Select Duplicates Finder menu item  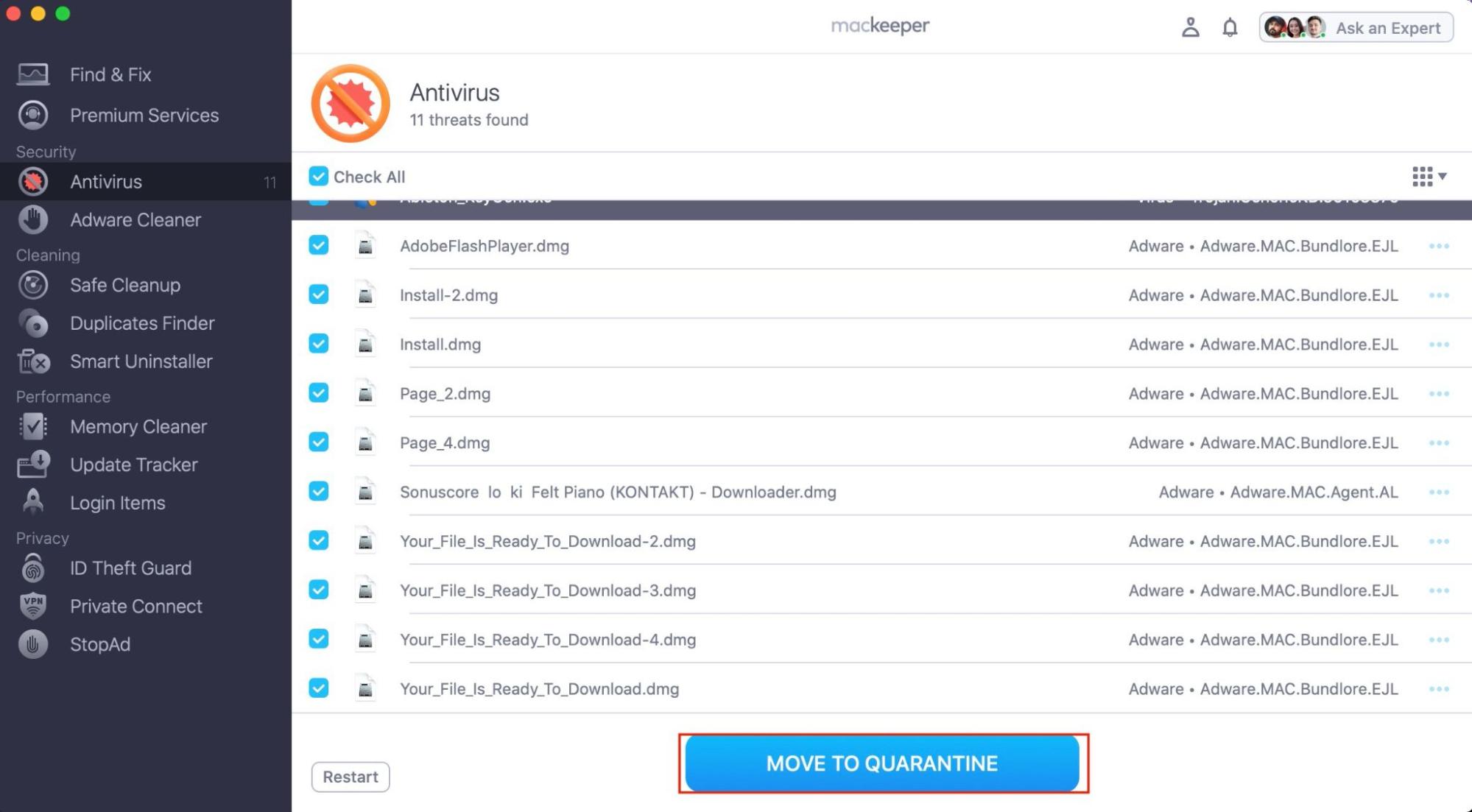point(146,323)
